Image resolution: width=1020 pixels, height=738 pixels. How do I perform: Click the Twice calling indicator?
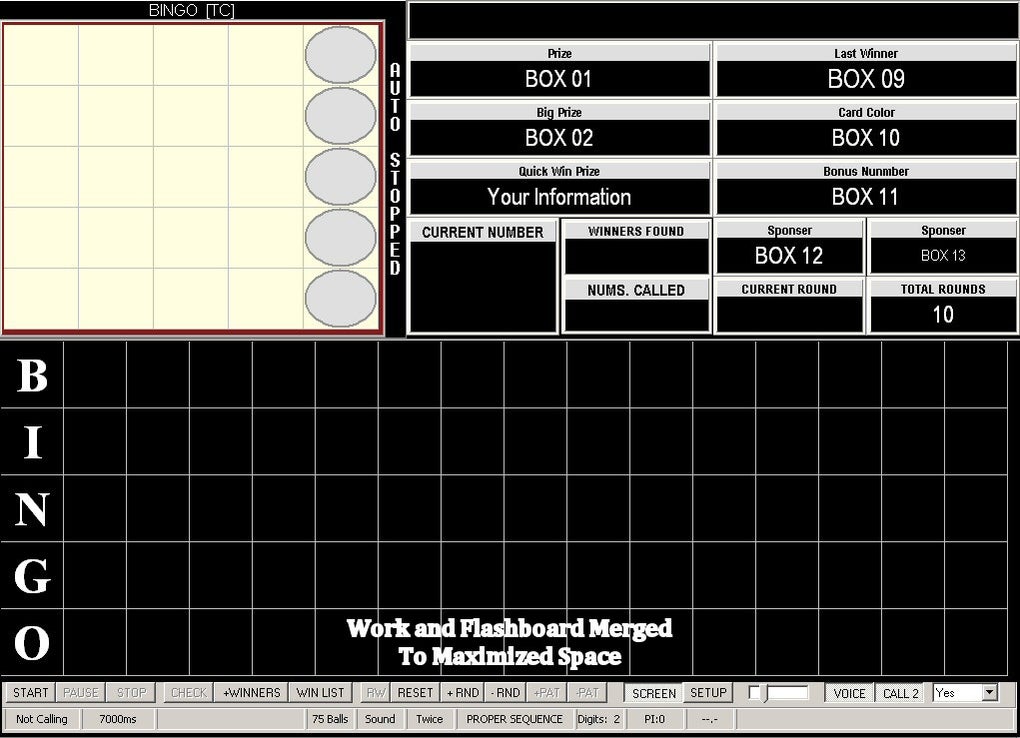[x=430, y=718]
